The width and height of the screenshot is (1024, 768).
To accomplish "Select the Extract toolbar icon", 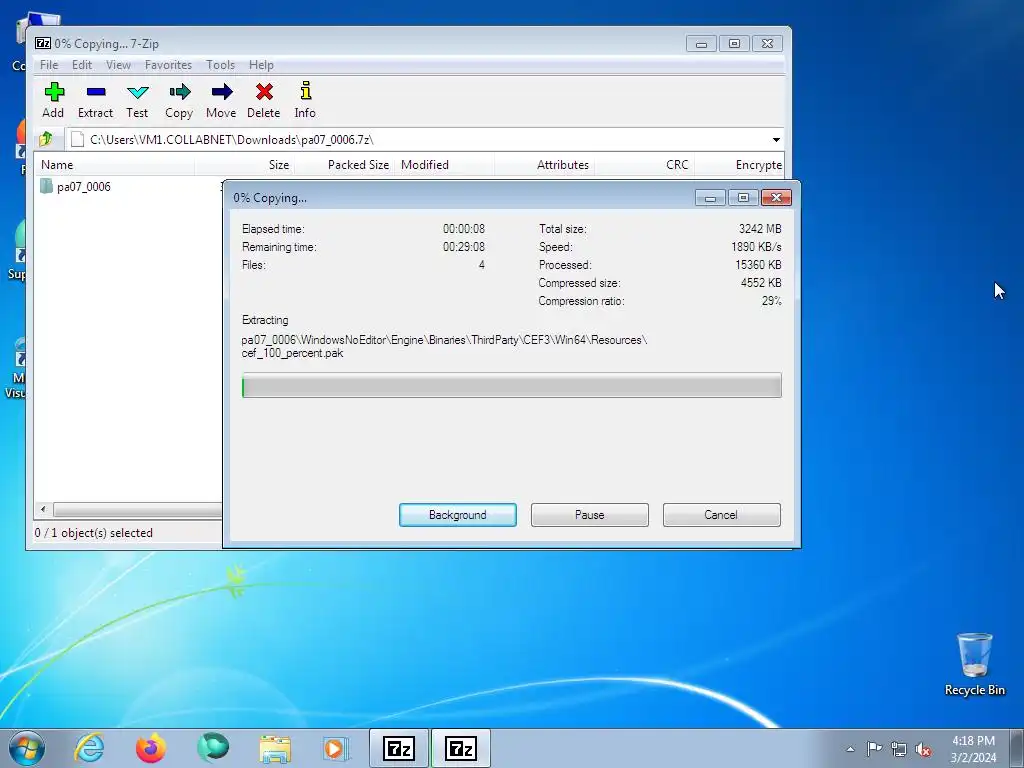I will tap(95, 92).
